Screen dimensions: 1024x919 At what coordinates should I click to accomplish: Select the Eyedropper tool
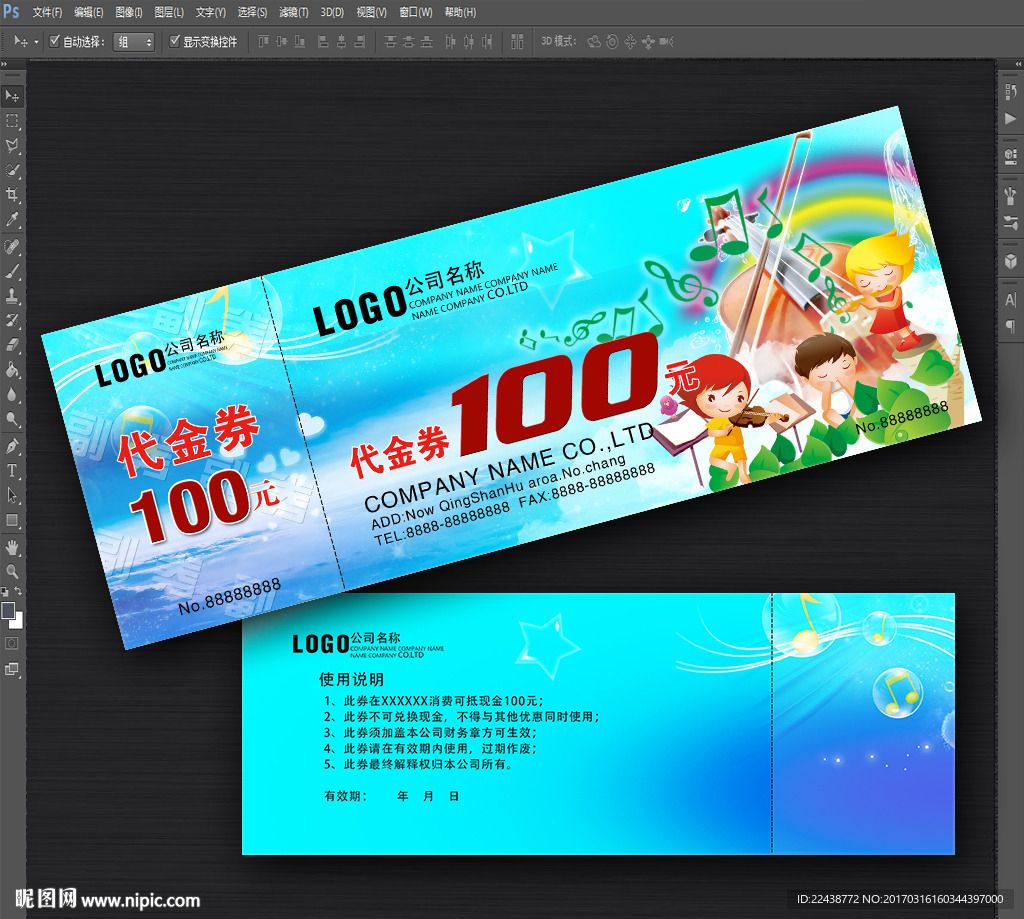[12, 219]
